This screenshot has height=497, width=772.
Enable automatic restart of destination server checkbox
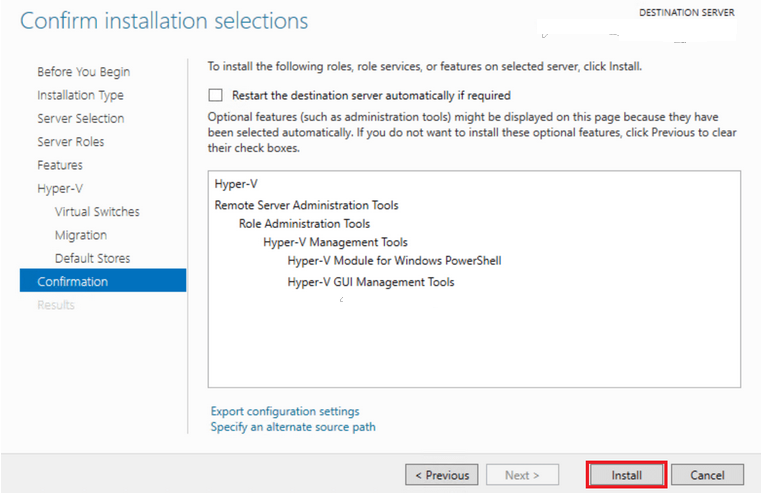coord(215,95)
